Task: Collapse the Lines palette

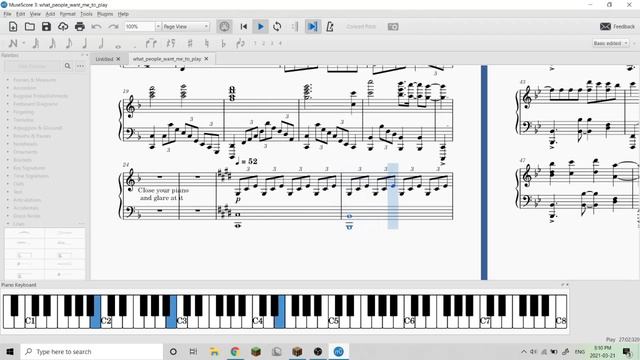Action: point(8,224)
